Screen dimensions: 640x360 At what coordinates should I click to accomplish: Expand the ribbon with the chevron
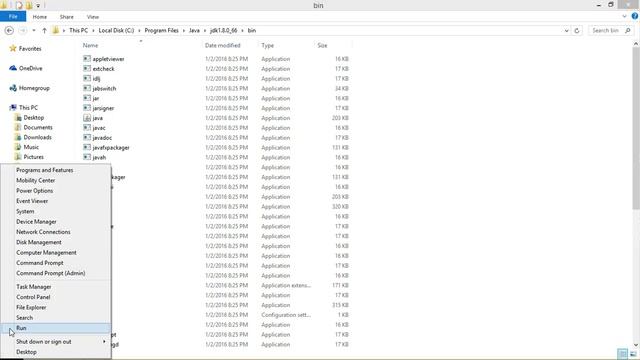point(624,16)
